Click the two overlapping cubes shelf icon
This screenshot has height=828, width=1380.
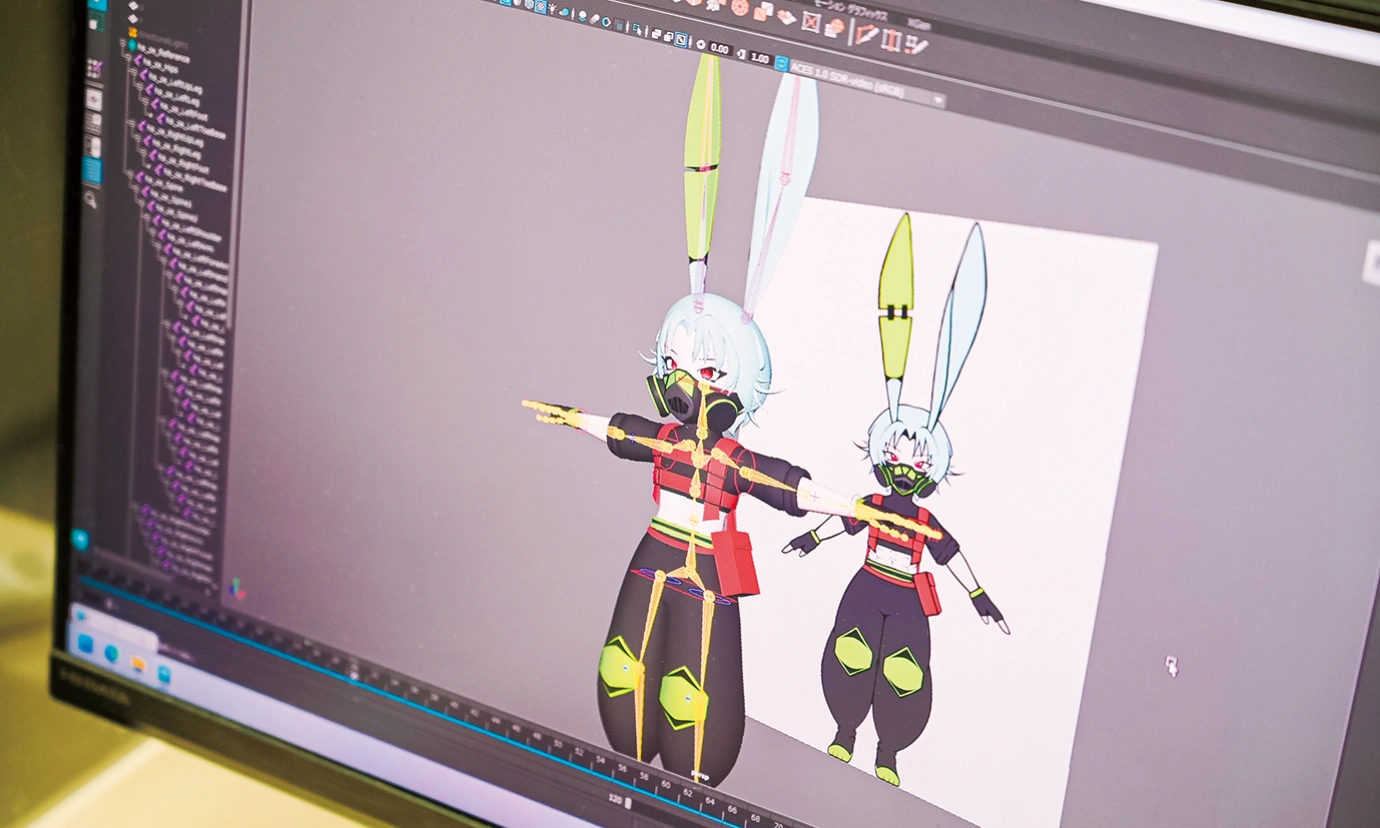tap(763, 12)
